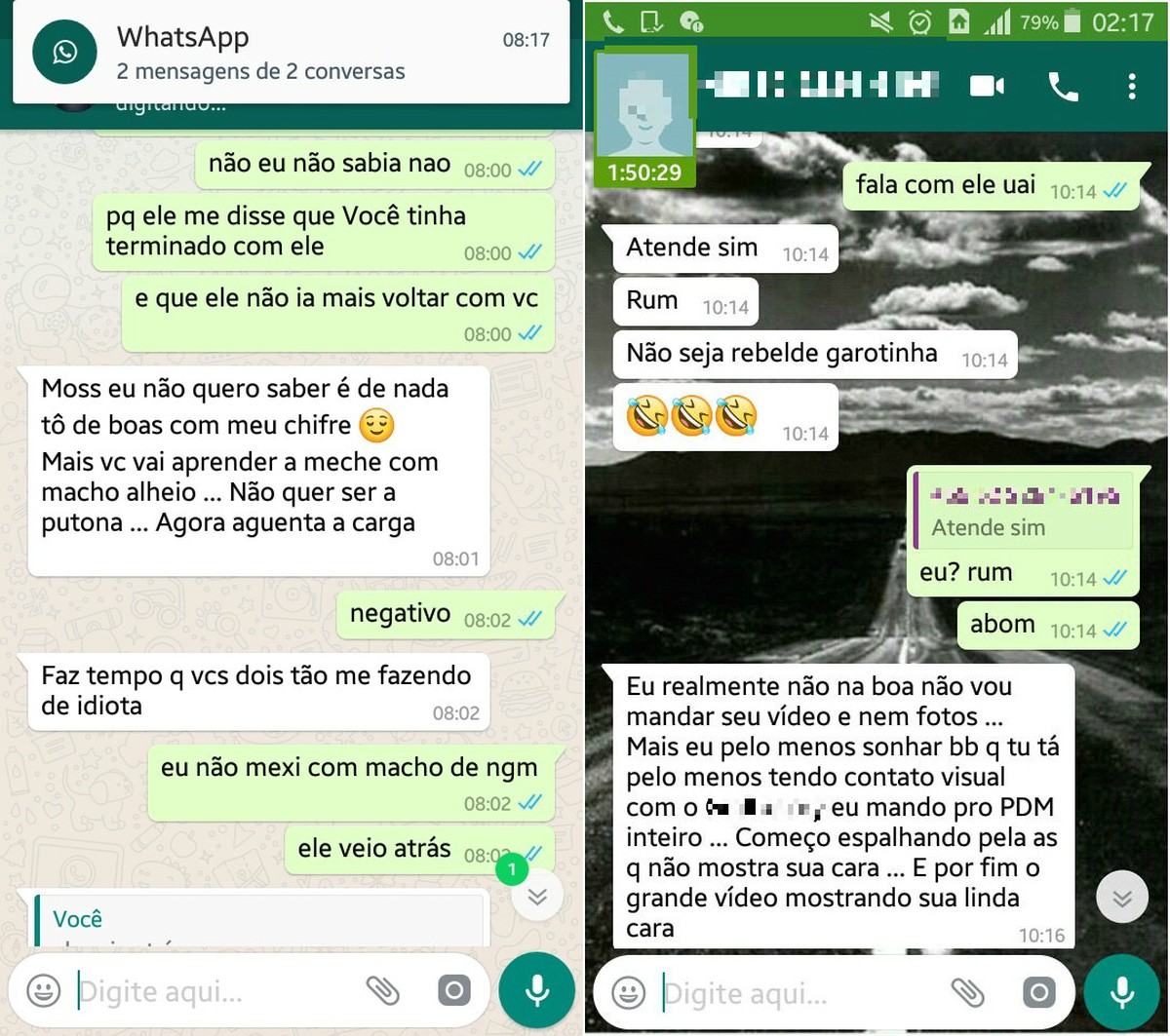Open emoji picker in right chat
The image size is (1170, 1036).
tap(629, 992)
